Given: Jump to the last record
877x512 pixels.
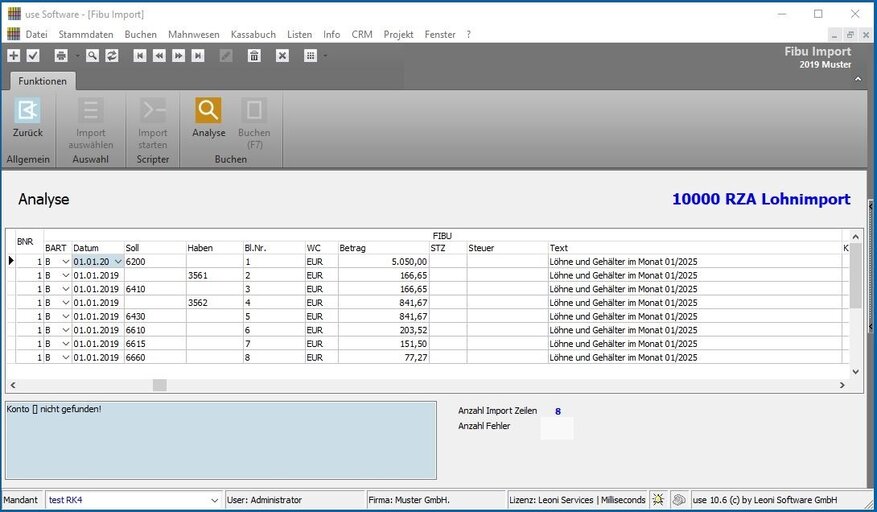Looking at the screenshot, I should [198, 56].
